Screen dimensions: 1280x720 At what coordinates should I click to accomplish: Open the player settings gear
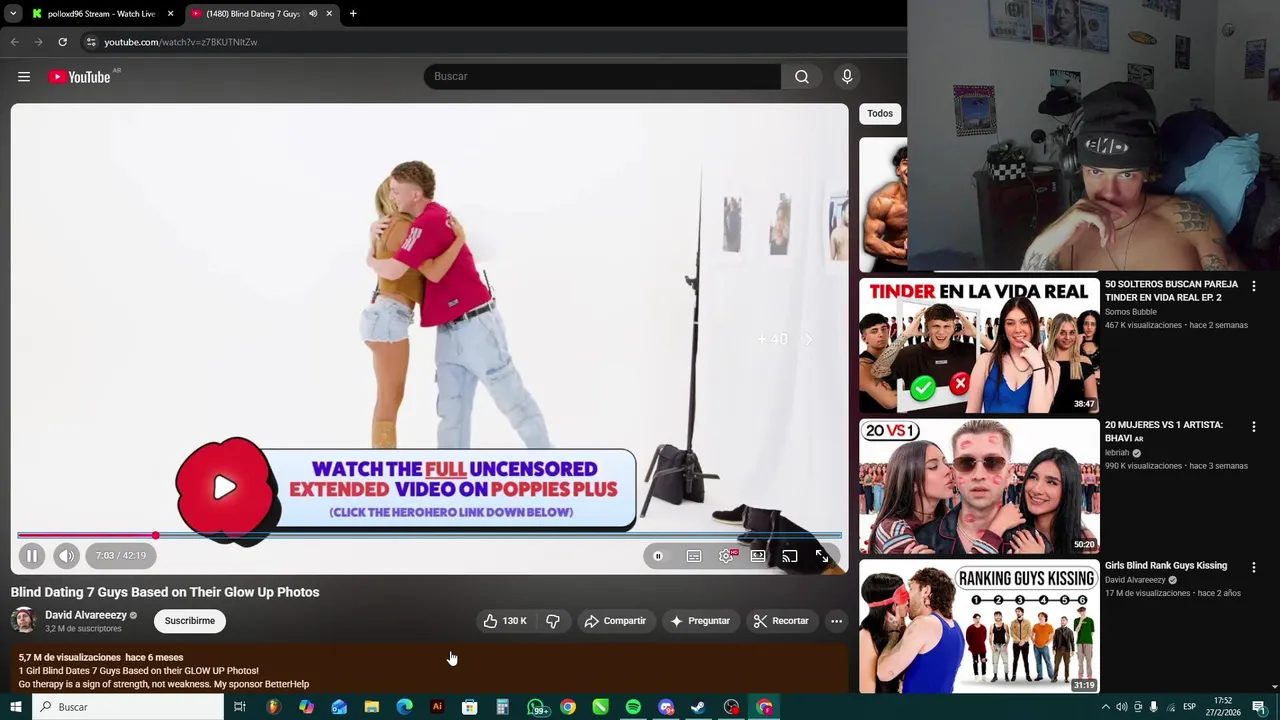tap(726, 556)
